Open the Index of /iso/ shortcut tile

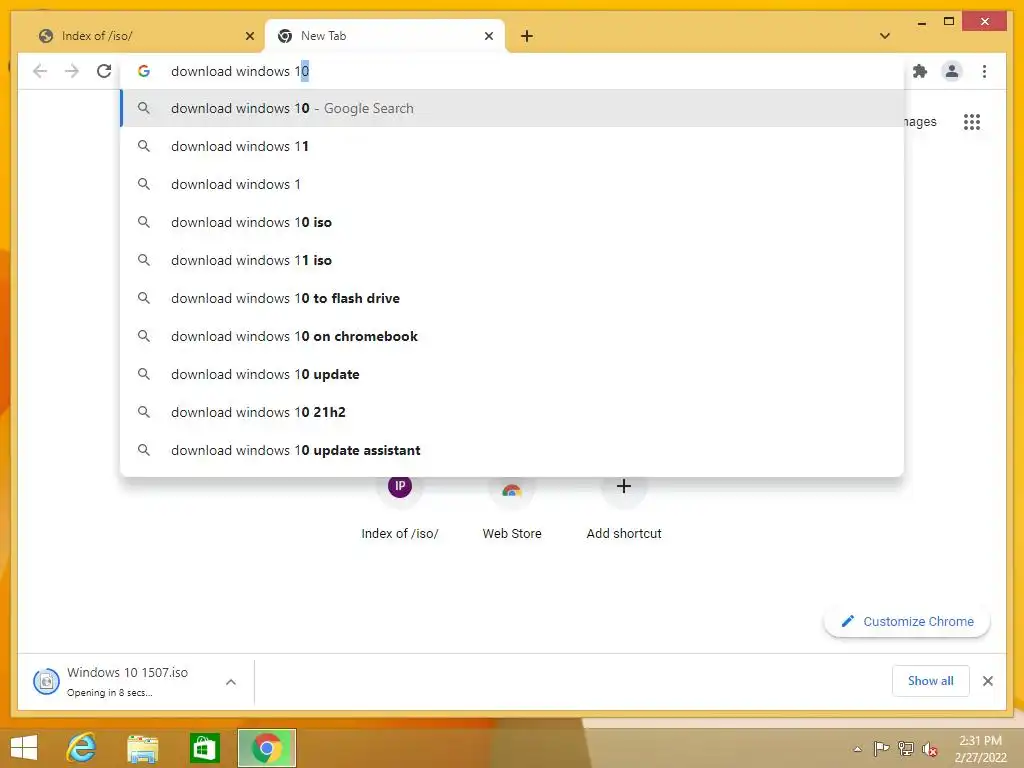[x=400, y=508]
